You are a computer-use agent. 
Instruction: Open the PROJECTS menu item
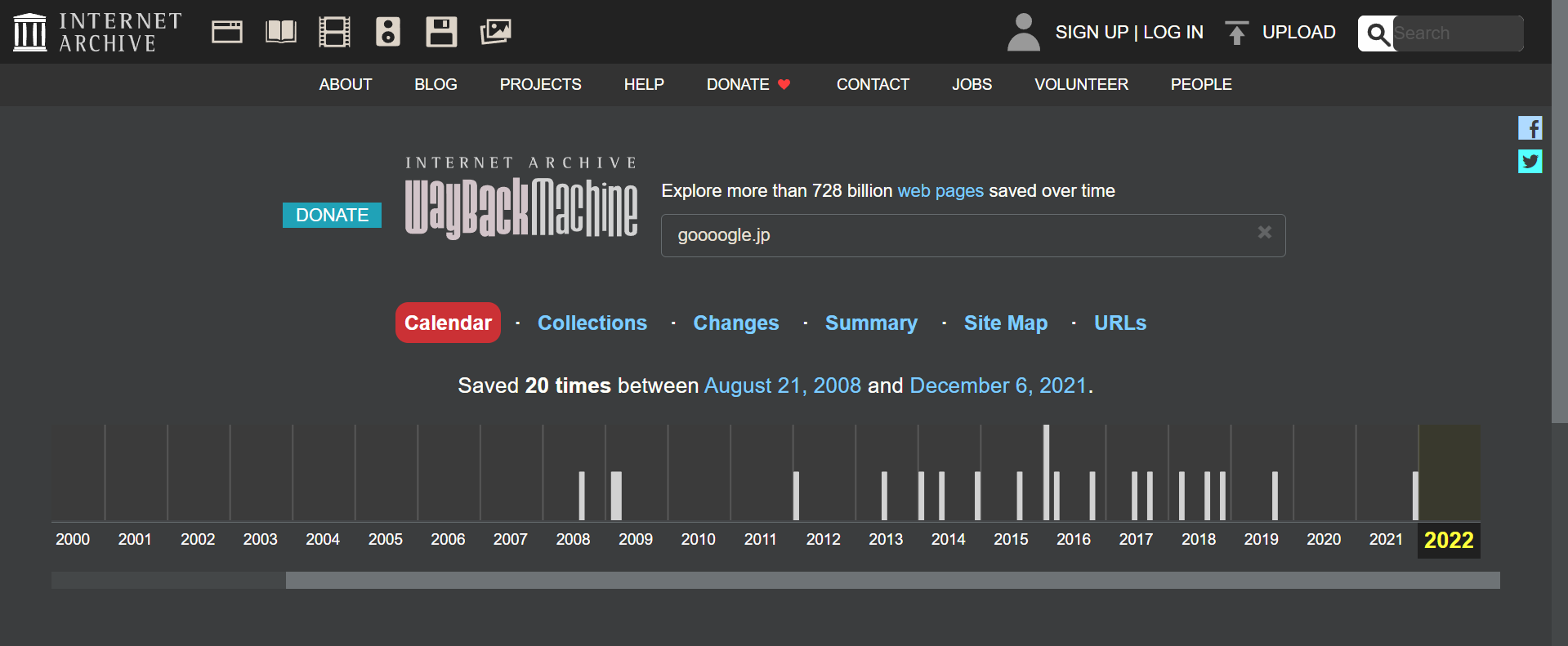(x=540, y=85)
